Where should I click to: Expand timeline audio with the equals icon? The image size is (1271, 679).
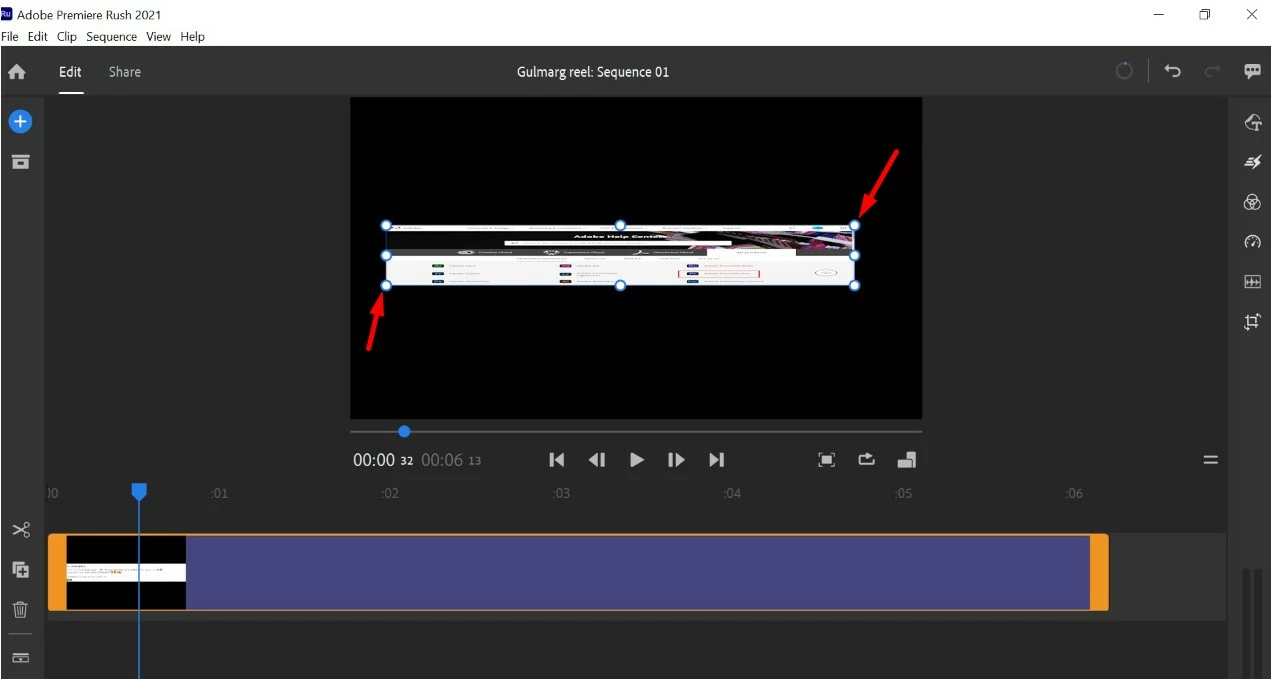[x=1210, y=460]
